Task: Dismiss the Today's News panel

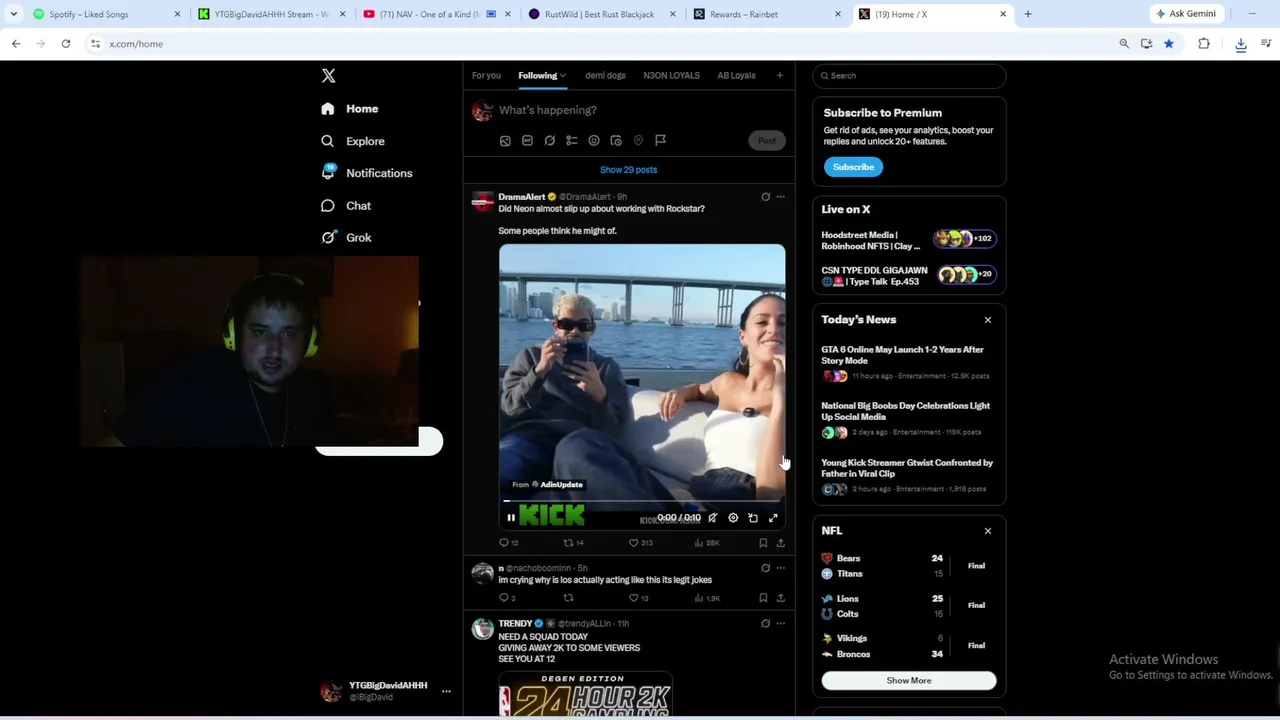Action: point(988,320)
